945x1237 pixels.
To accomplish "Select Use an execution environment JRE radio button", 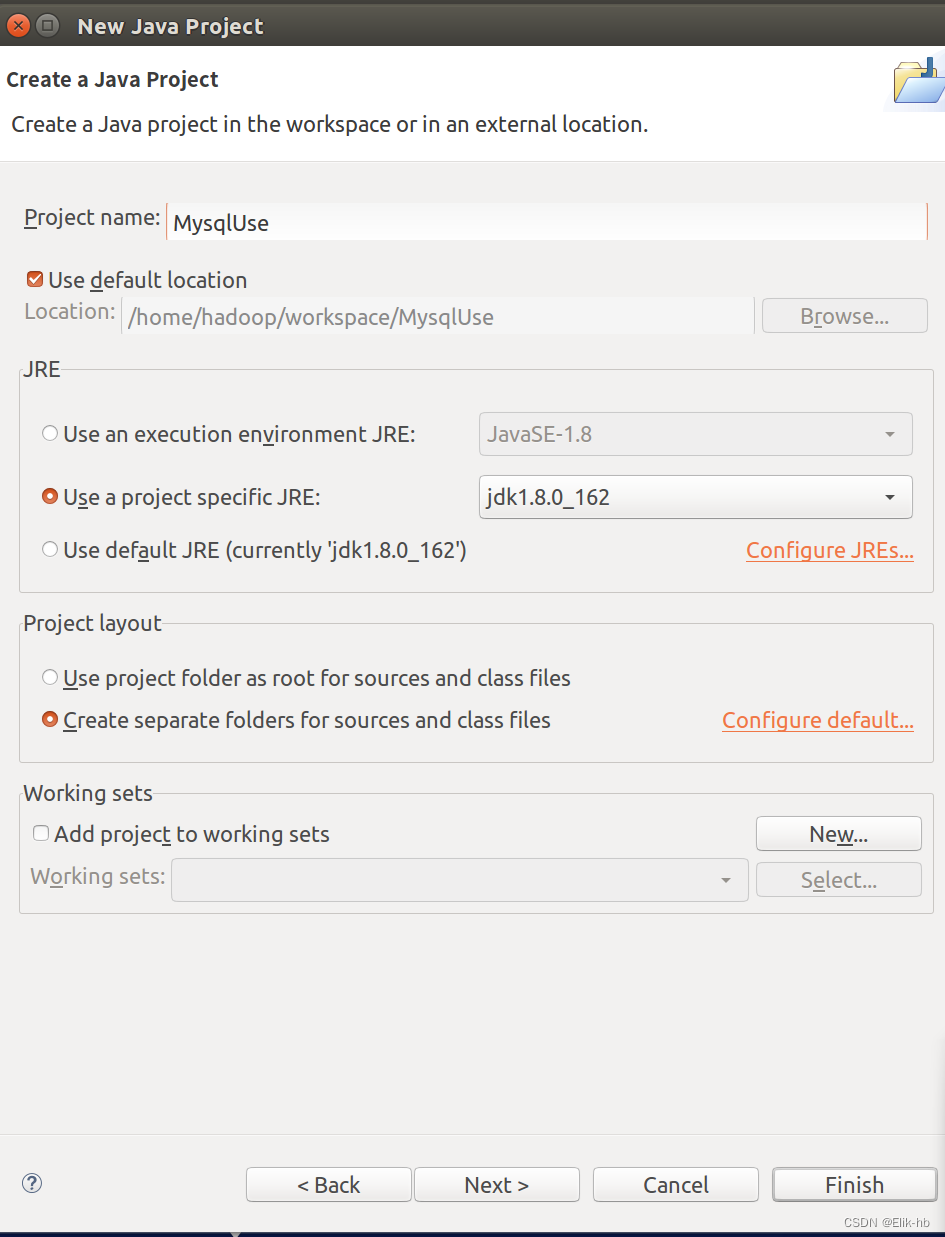I will tap(49, 433).
